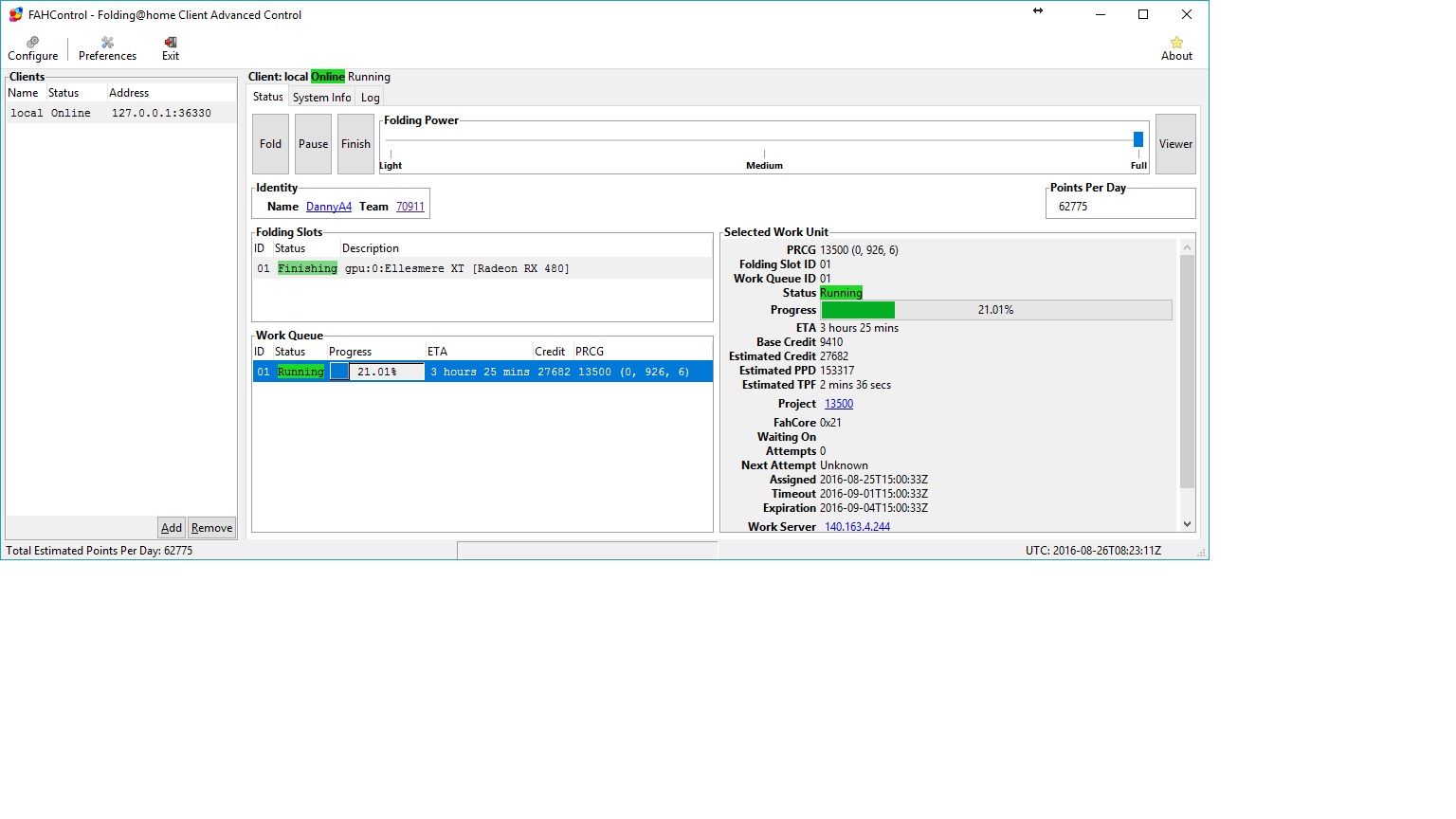Viewport: 1456px width, 819px height.
Task: Switch to the System Info tab
Action: [321, 98]
